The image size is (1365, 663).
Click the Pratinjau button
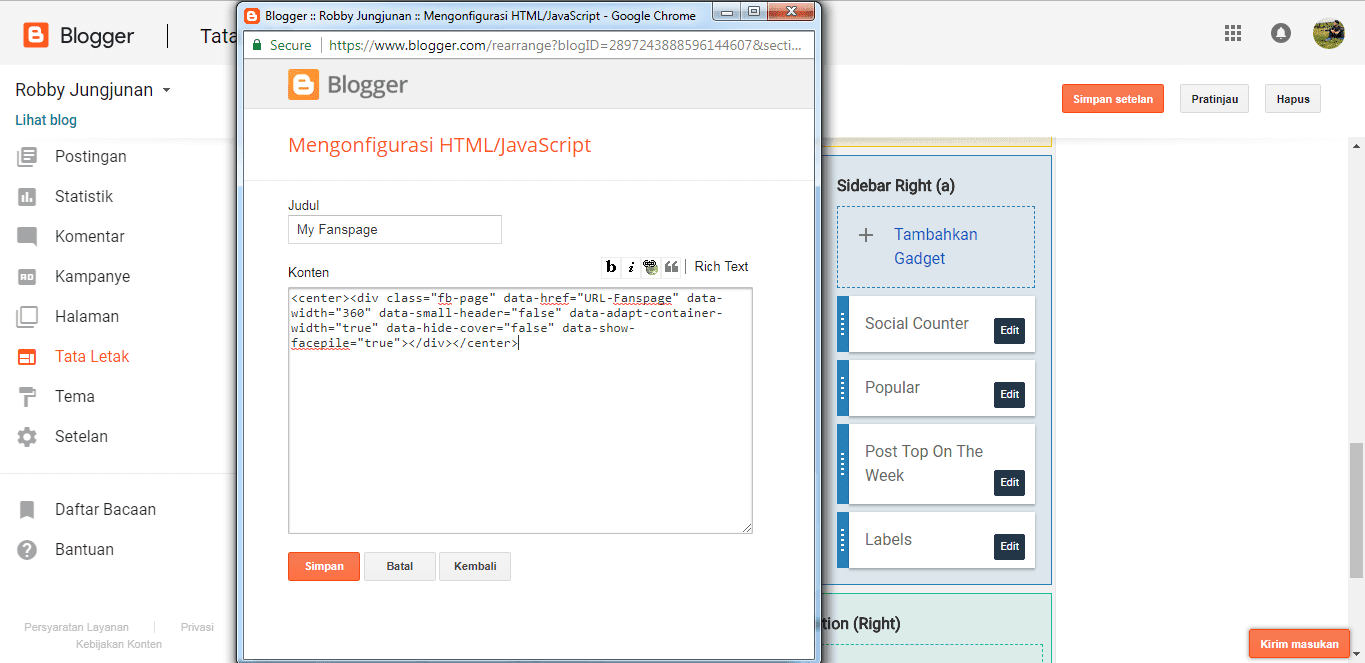point(1215,99)
